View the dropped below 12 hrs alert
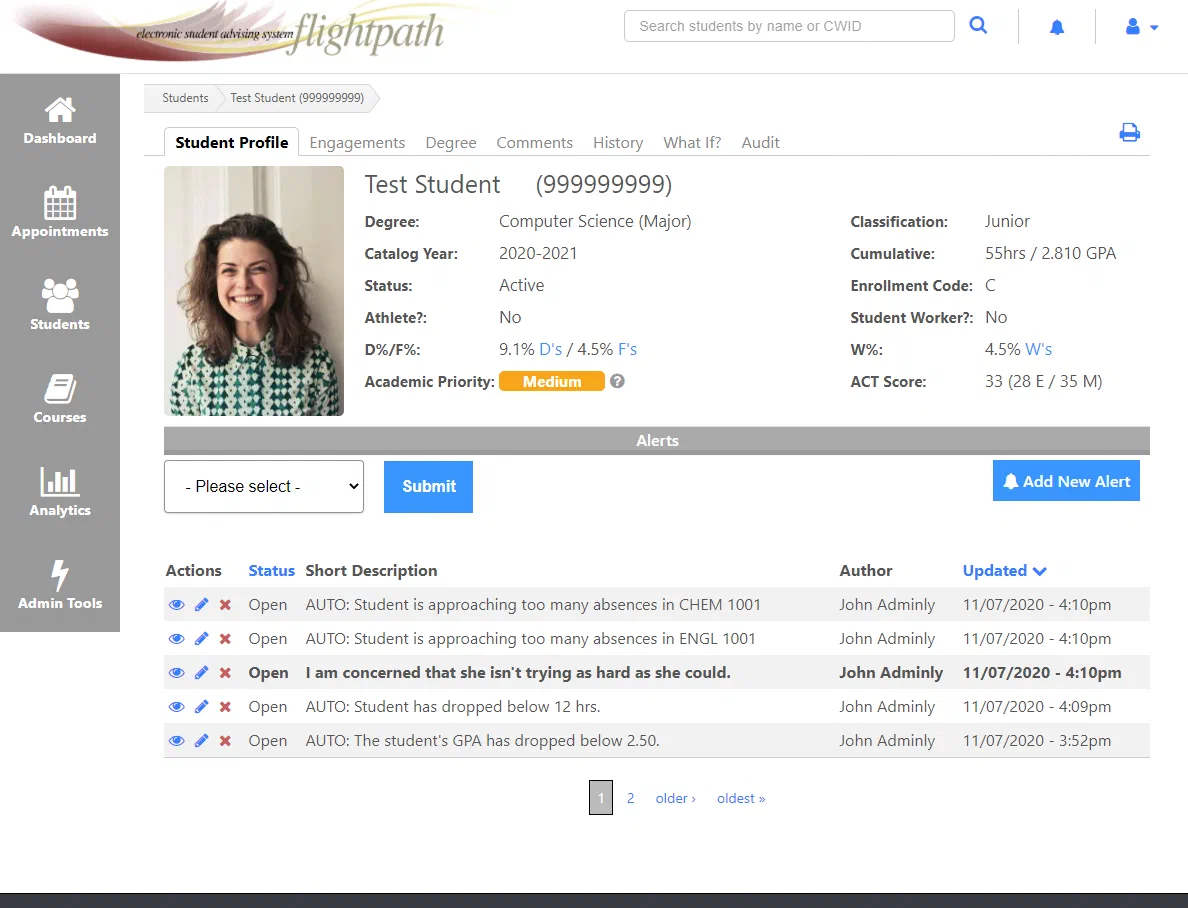Image resolution: width=1188 pixels, height=908 pixels. pos(177,706)
